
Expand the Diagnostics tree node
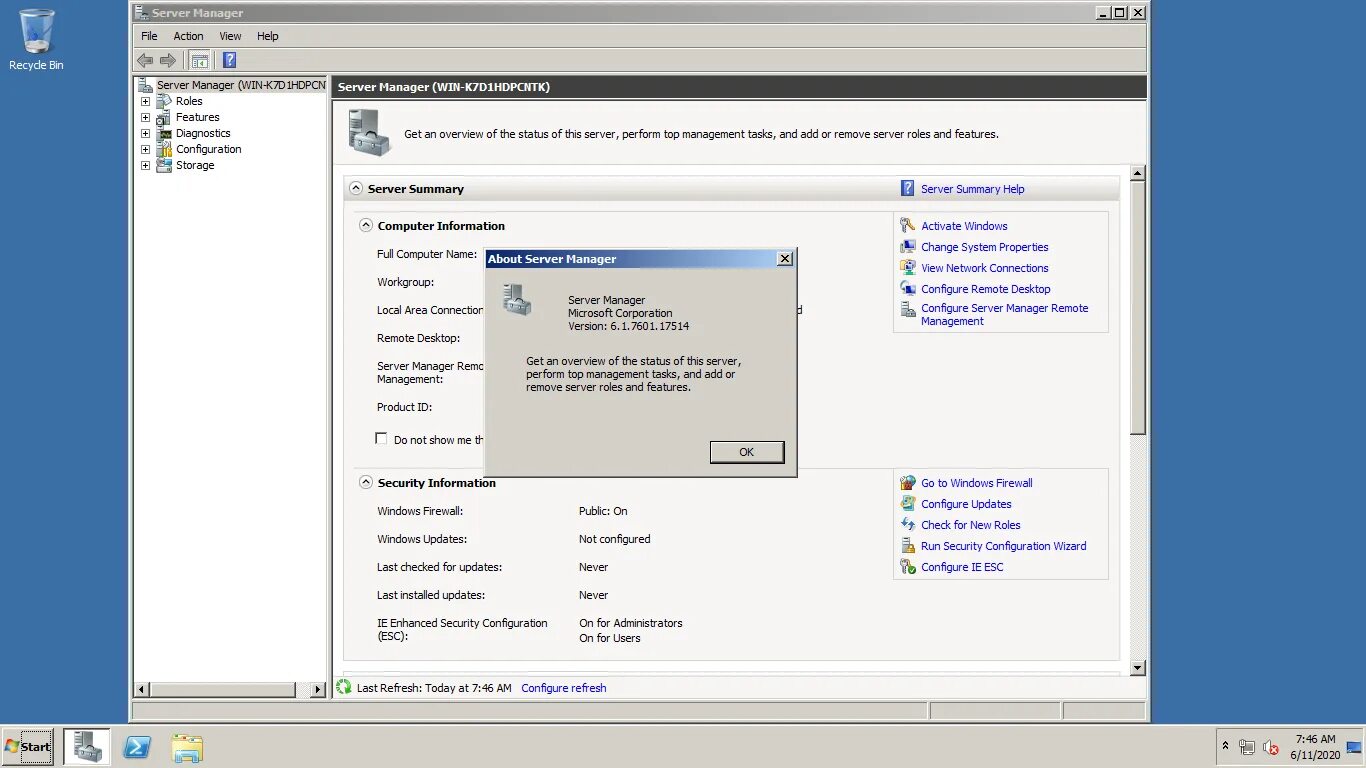pyautogui.click(x=145, y=133)
